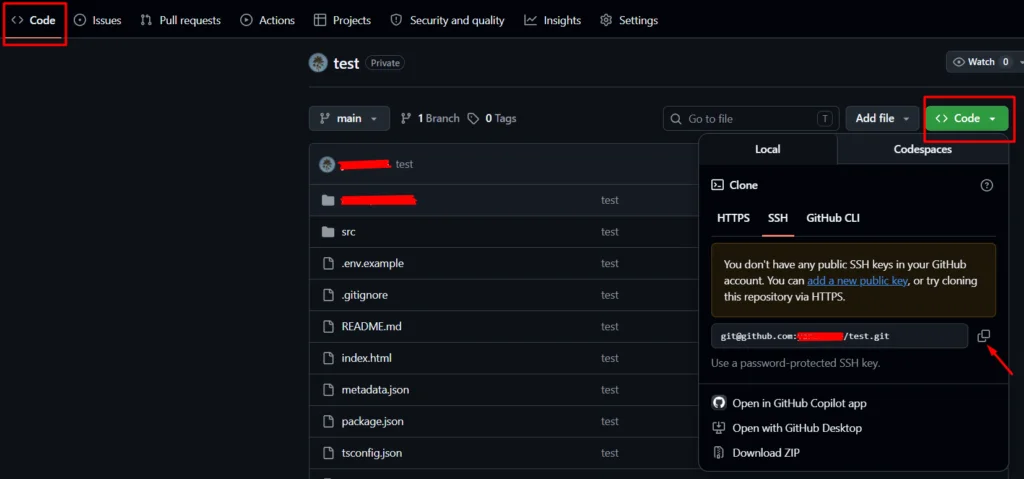
Task: Select the SSH clone option
Action: (x=778, y=218)
